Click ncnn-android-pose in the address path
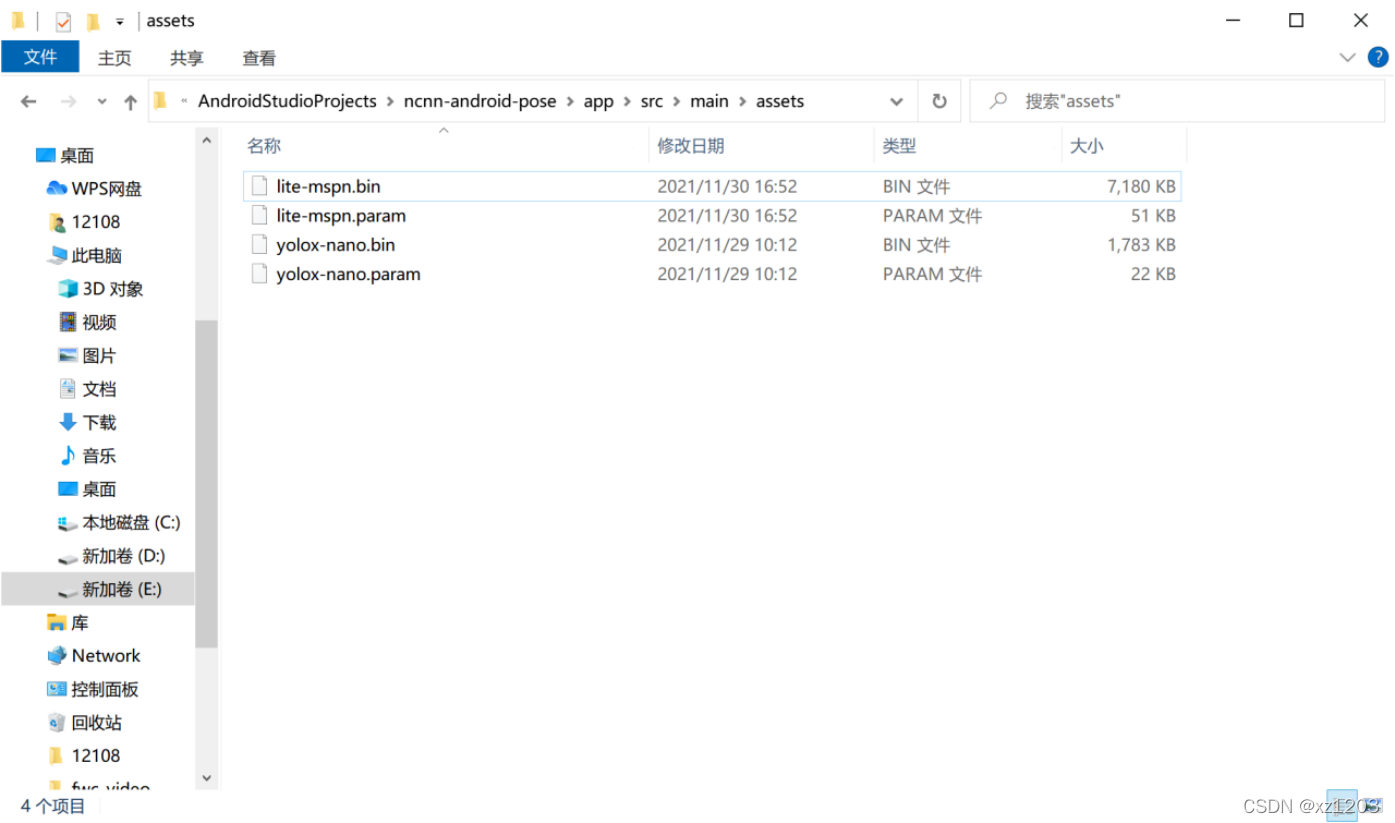This screenshot has height=823, width=1395. 480,101
